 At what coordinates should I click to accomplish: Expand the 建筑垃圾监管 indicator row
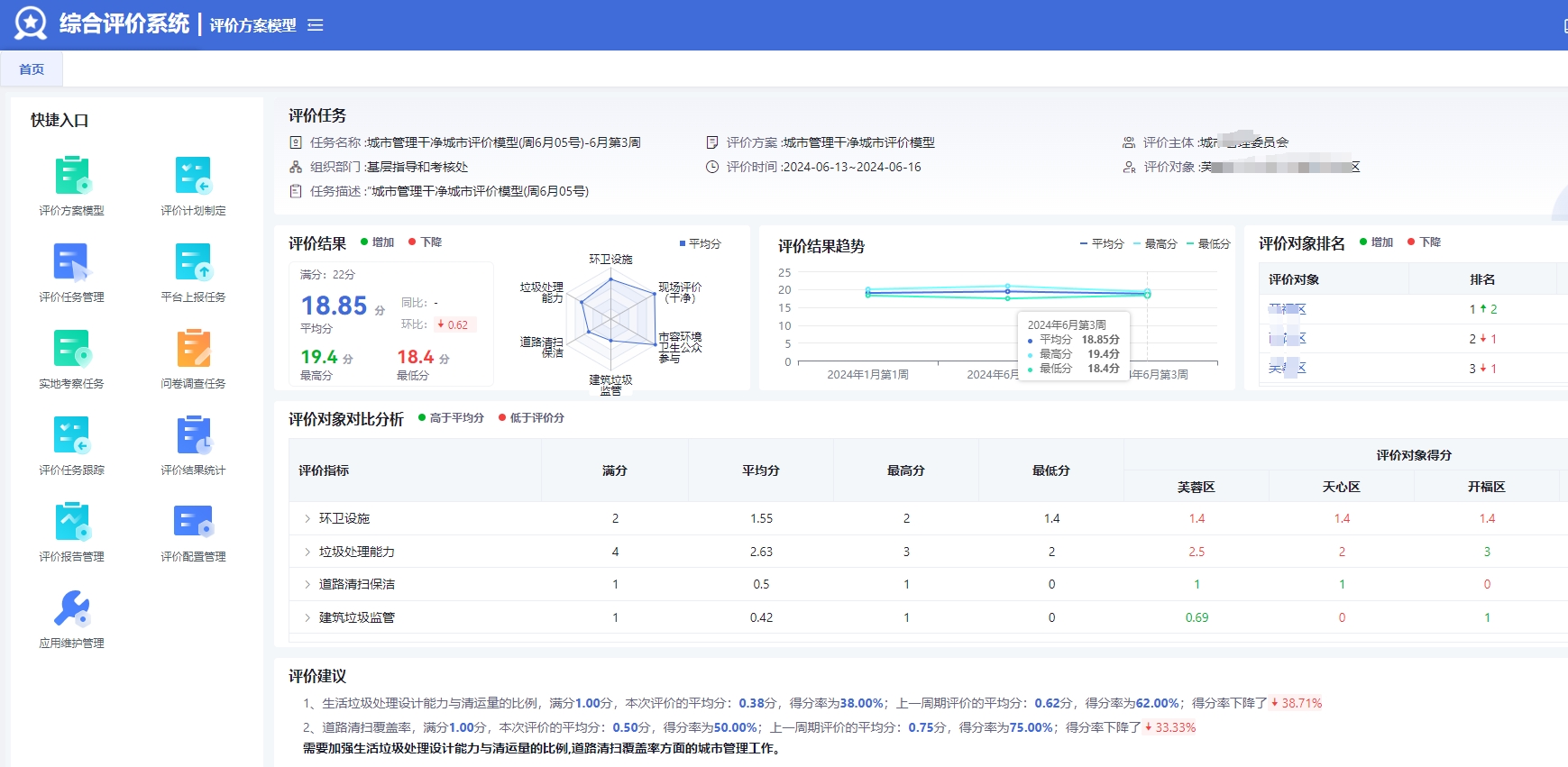pyautogui.click(x=307, y=617)
